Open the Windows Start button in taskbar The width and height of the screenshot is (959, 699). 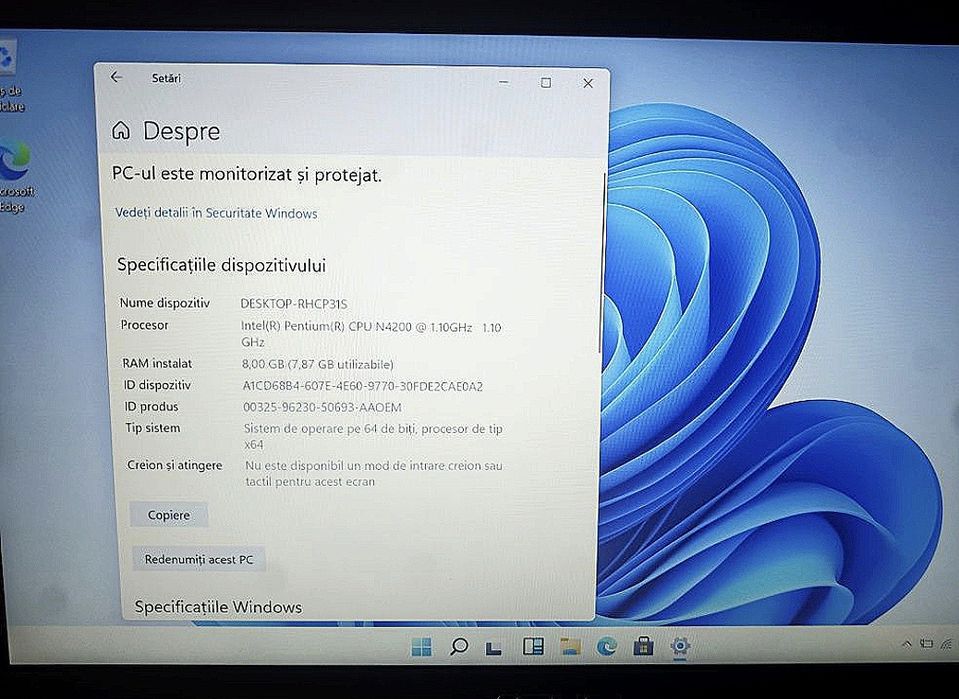(x=421, y=646)
